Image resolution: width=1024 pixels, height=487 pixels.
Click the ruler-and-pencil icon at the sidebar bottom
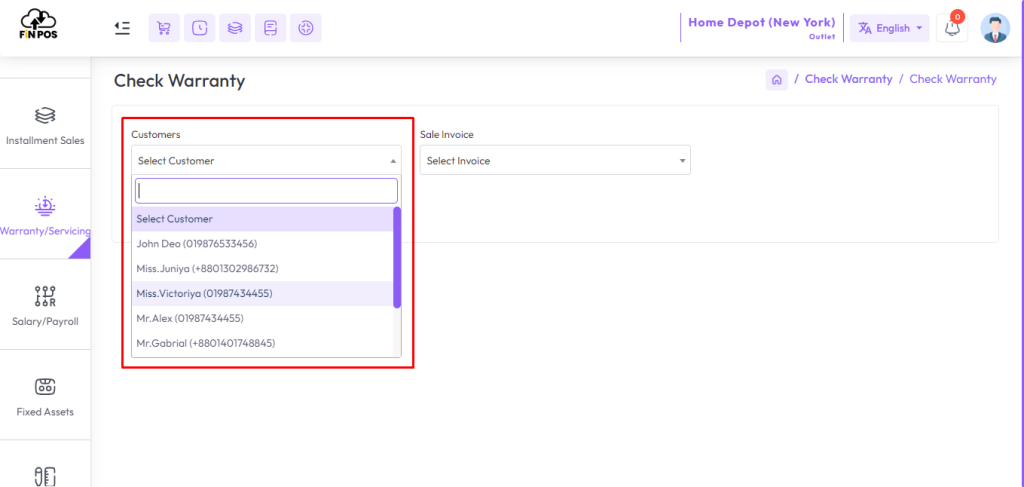45,475
